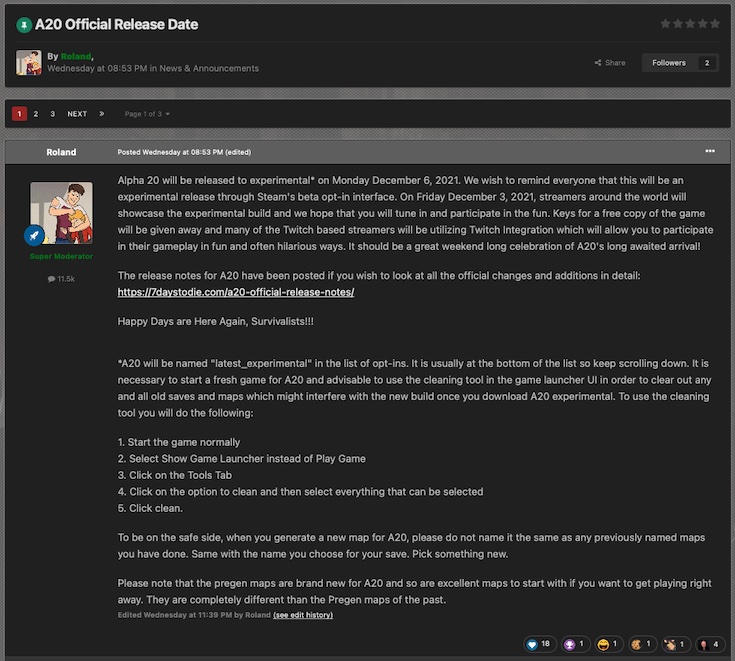This screenshot has width=735, height=661.
Task: Expand the 'Page 1 of 3' dropdown
Action: pyautogui.click(x=147, y=114)
